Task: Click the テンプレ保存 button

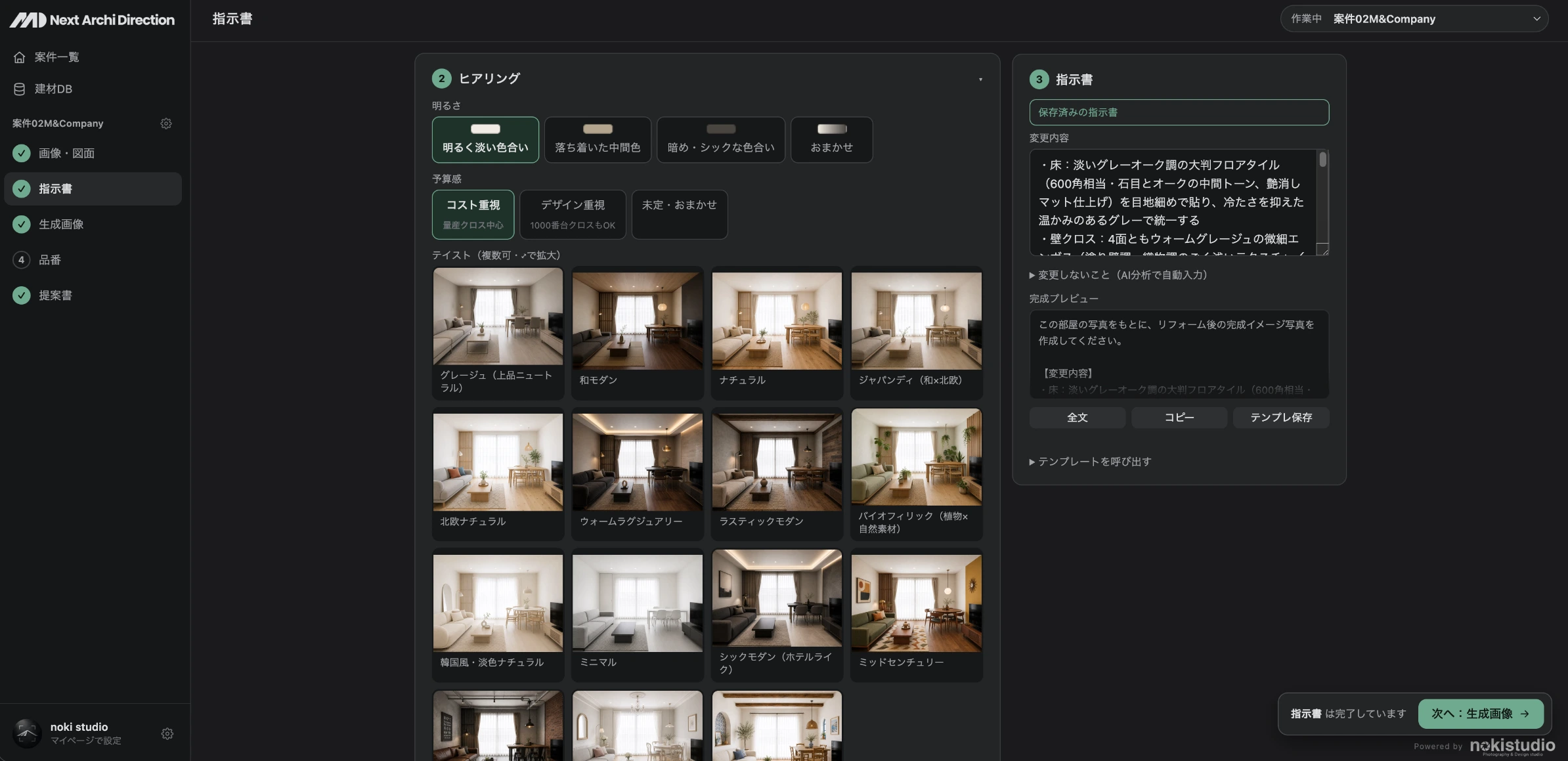Action: click(1281, 418)
